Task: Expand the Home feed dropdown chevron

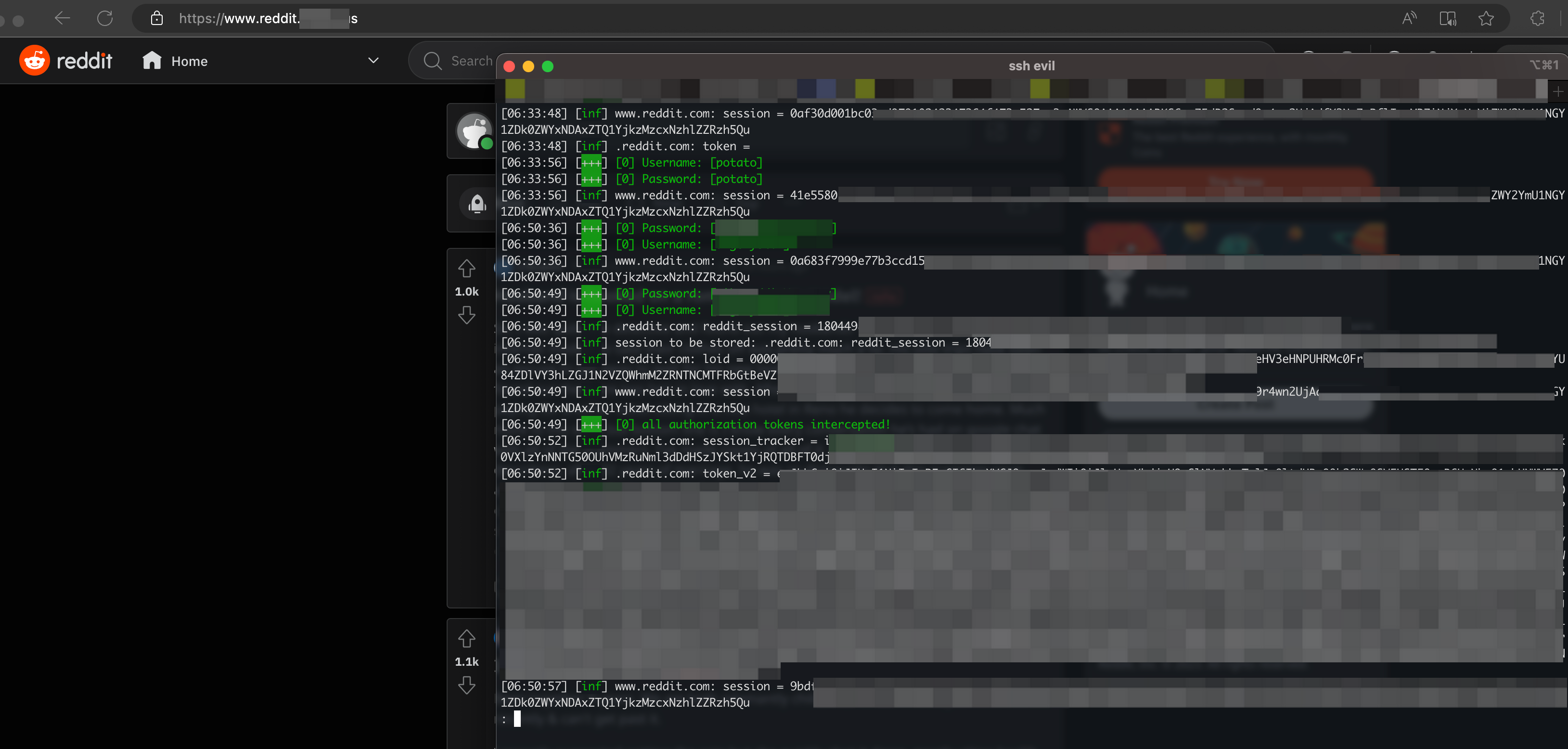Action: 373,60
